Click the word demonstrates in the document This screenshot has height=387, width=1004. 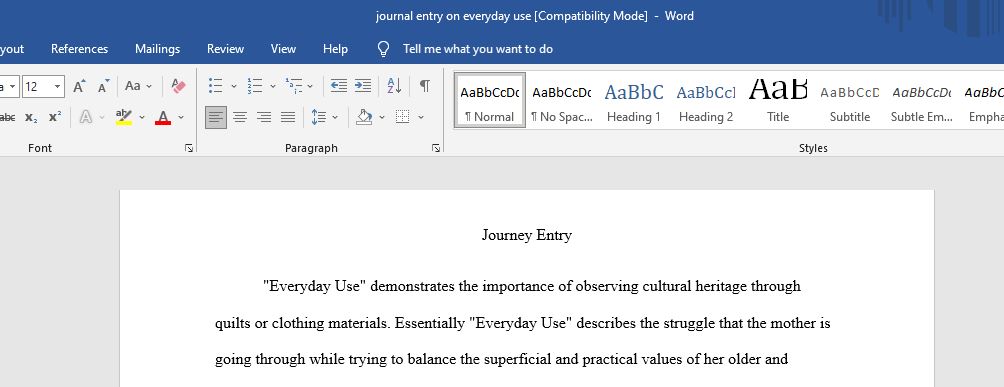click(x=413, y=286)
